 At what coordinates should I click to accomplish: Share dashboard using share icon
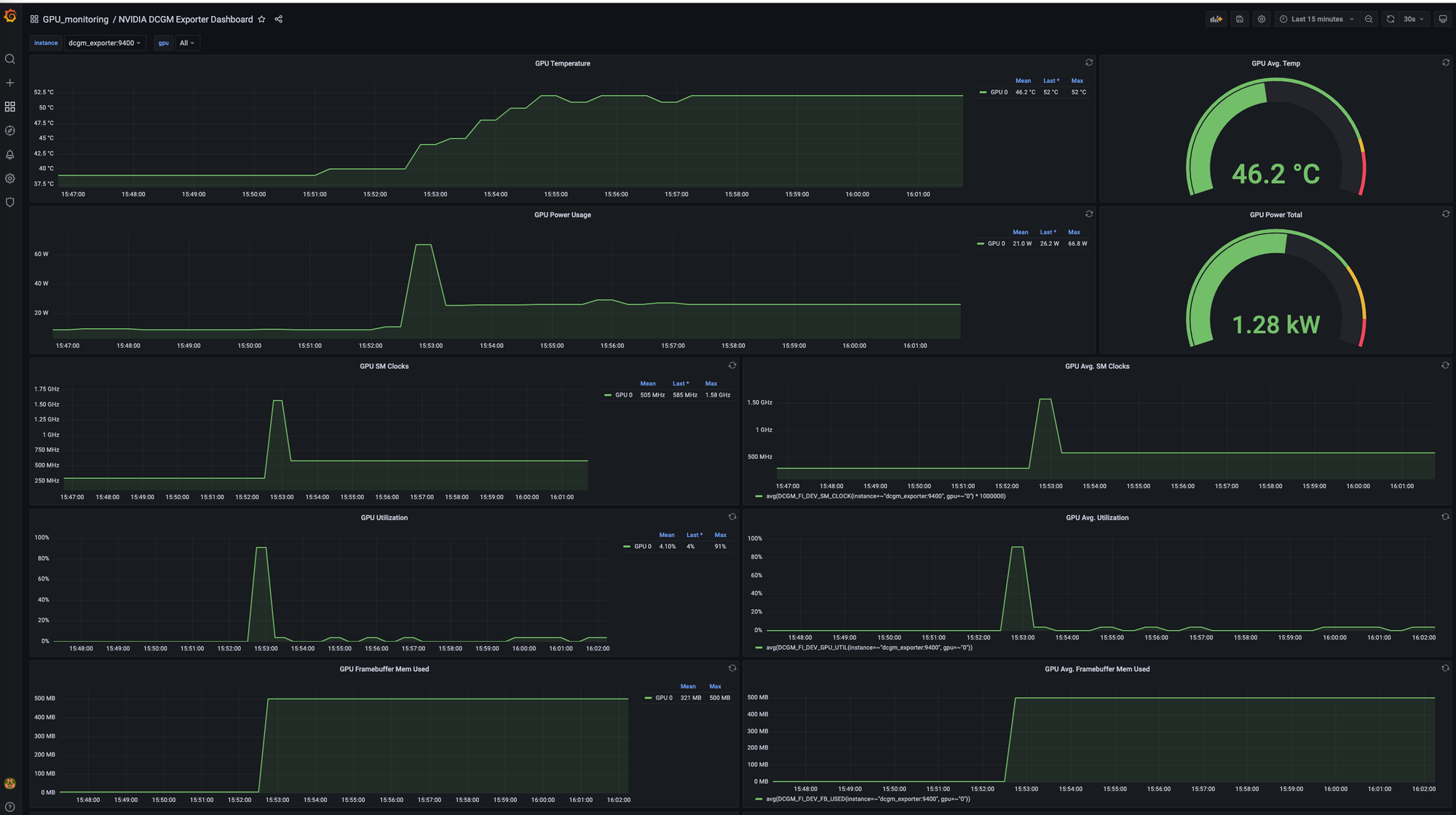pyautogui.click(x=279, y=20)
